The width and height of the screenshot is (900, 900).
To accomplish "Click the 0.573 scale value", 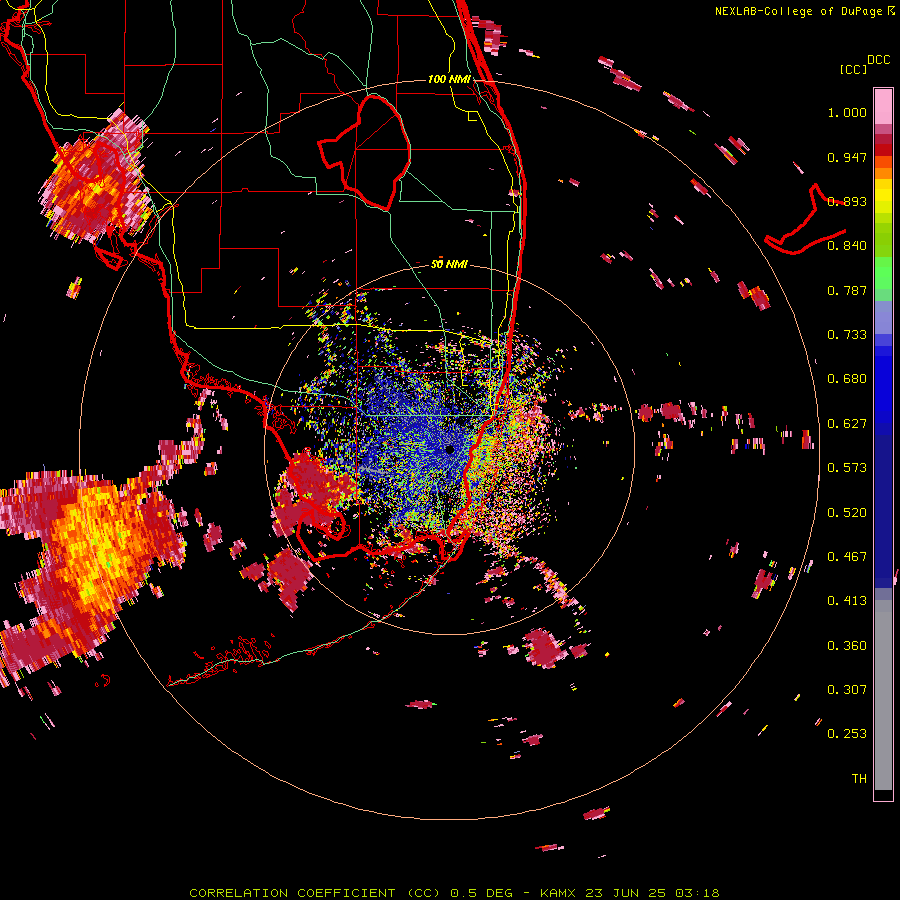I will click(847, 468).
